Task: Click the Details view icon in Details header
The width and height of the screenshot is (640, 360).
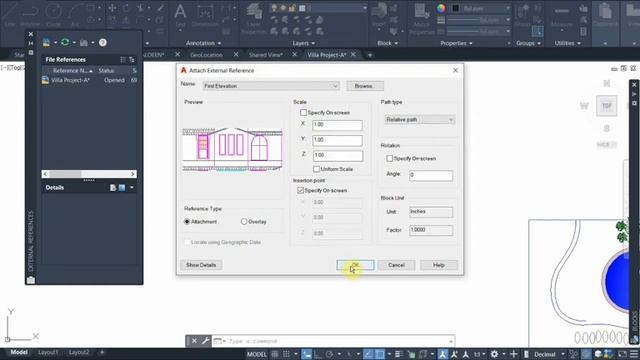Action: (x=113, y=188)
